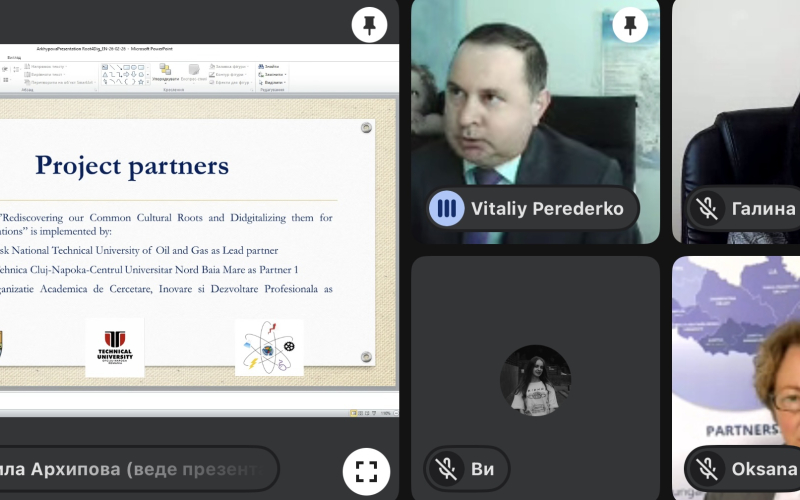Screen dimensions: 800x500
Task: Click the muted mic icon on Oksana's tile
Action: pyautogui.click(x=708, y=467)
